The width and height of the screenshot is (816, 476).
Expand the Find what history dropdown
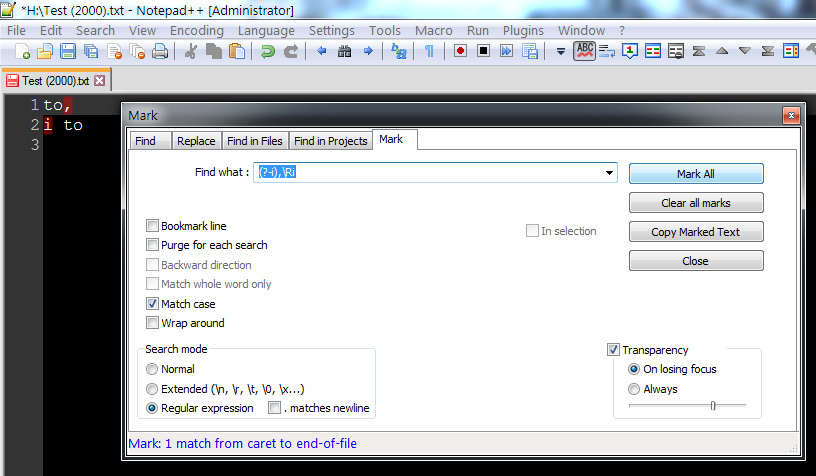click(609, 173)
